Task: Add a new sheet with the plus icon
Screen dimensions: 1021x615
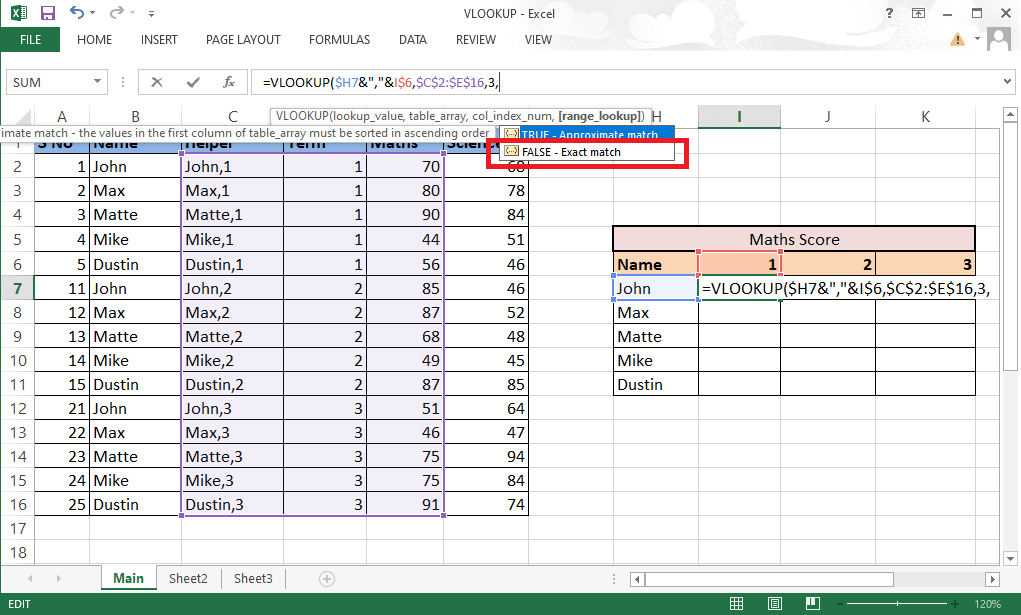Action: tap(326, 578)
